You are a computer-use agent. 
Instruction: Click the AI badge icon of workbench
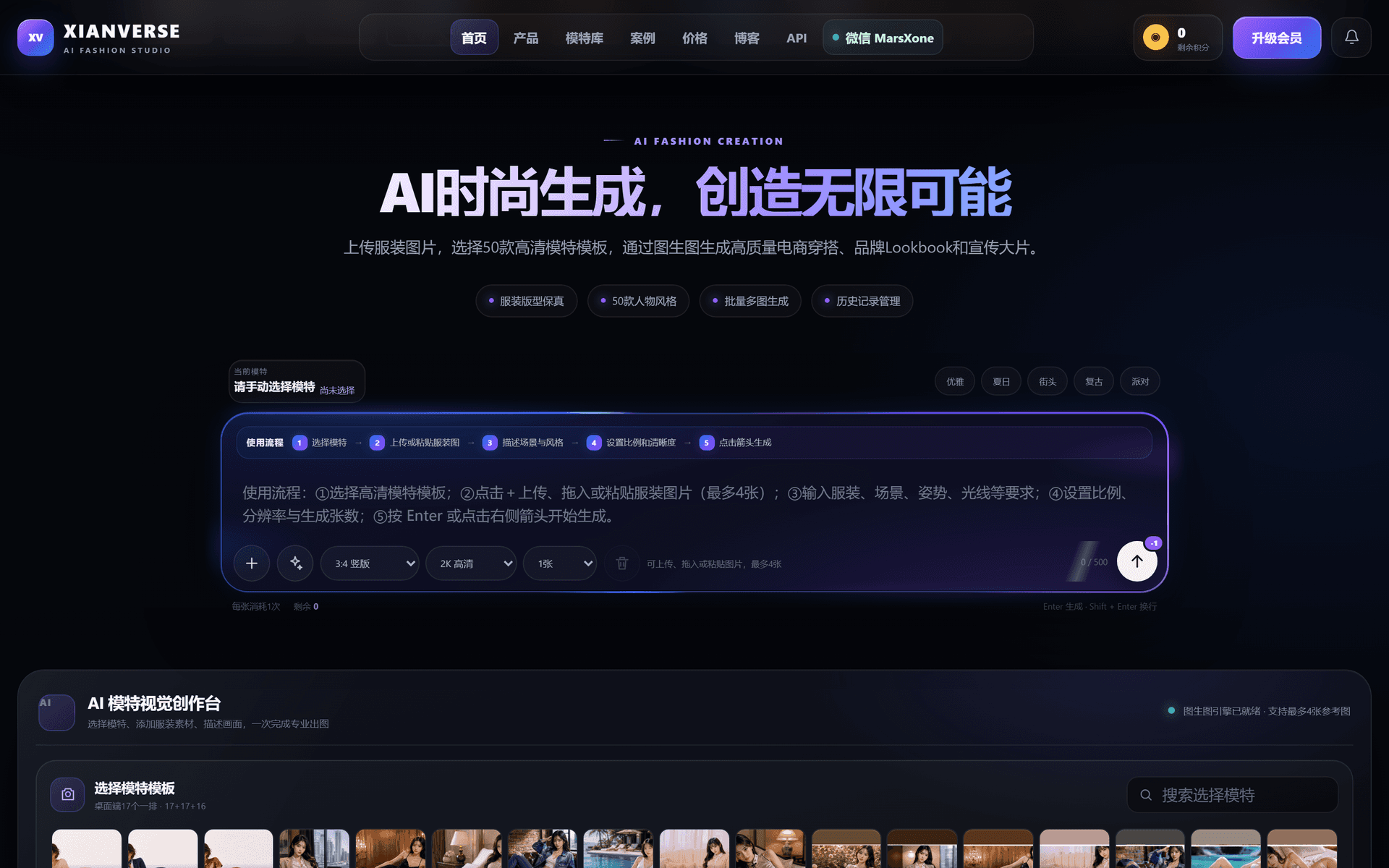(56, 712)
